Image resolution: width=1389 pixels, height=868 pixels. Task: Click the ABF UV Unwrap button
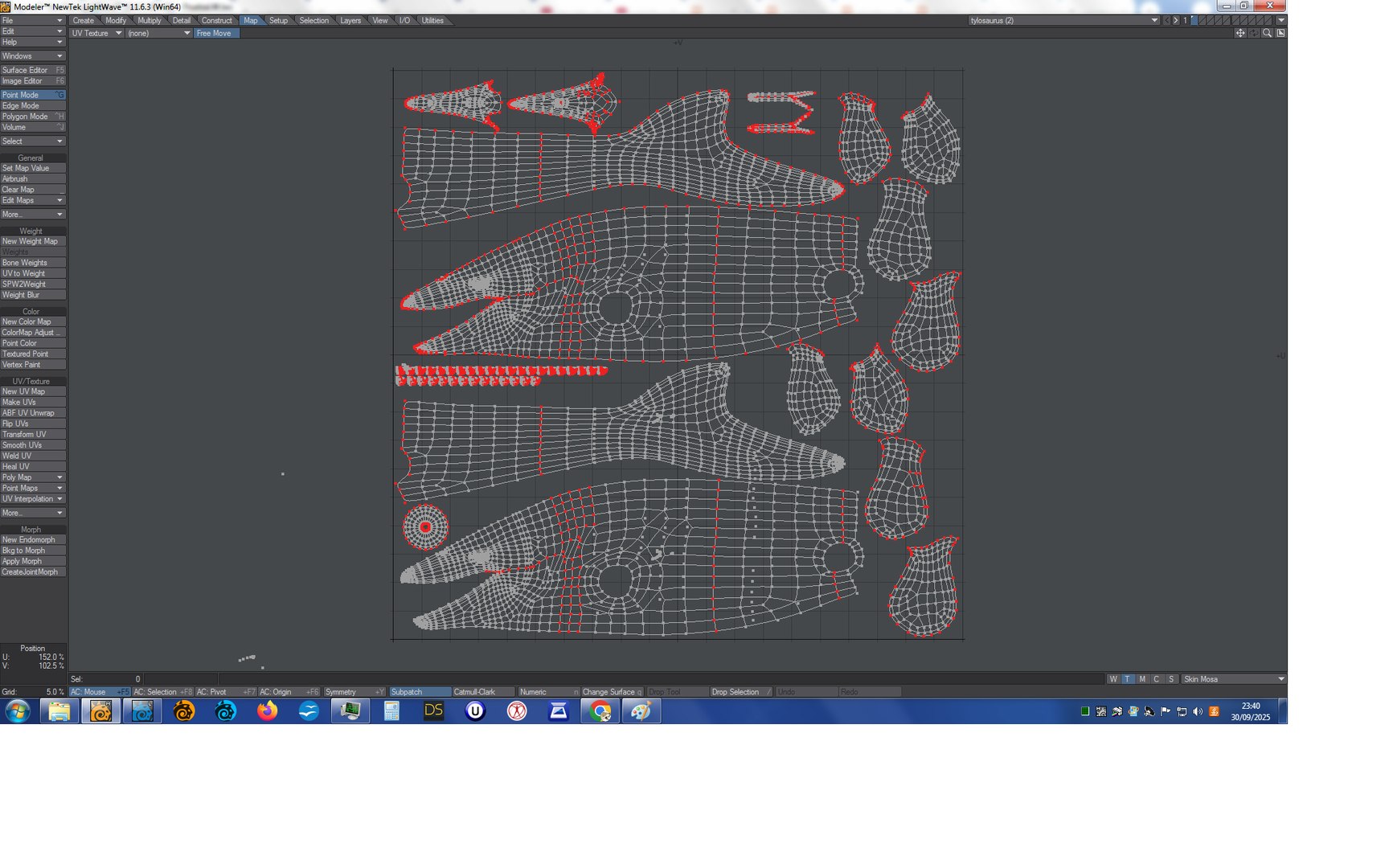(33, 413)
